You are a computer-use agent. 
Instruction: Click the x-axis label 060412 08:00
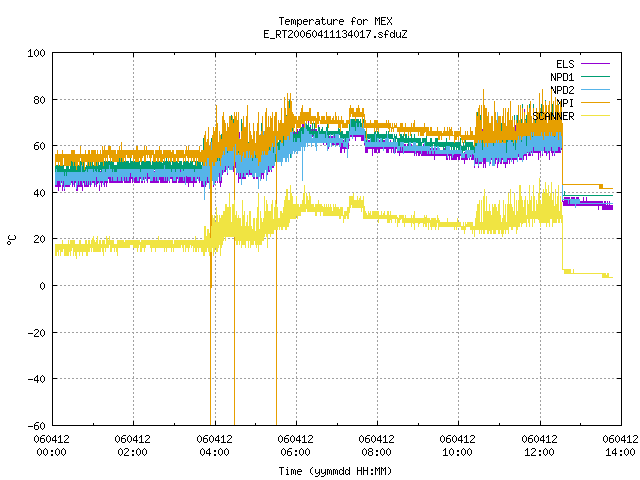tap(376, 446)
